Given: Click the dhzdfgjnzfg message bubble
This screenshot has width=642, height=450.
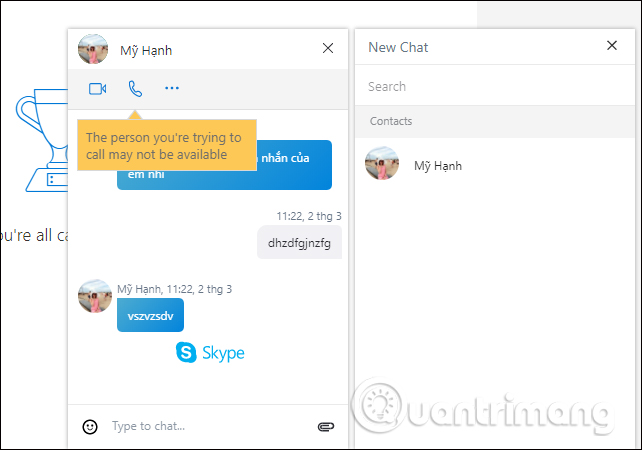Looking at the screenshot, I should [x=299, y=242].
